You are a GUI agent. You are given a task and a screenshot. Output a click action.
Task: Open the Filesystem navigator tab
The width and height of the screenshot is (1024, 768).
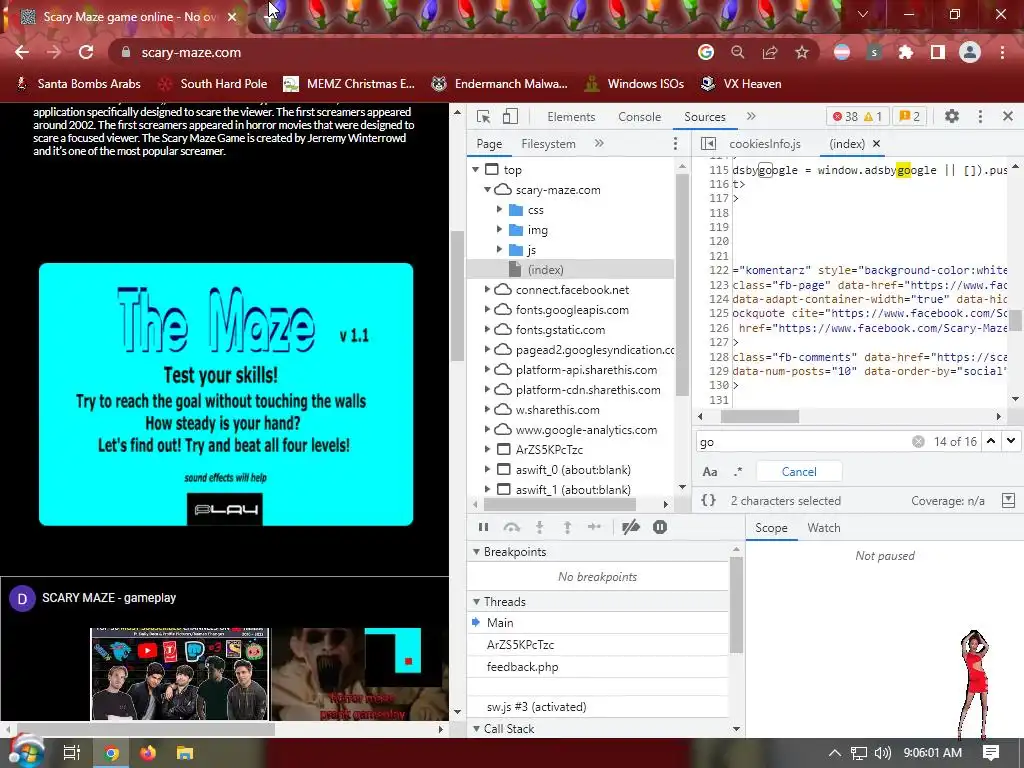tap(548, 144)
